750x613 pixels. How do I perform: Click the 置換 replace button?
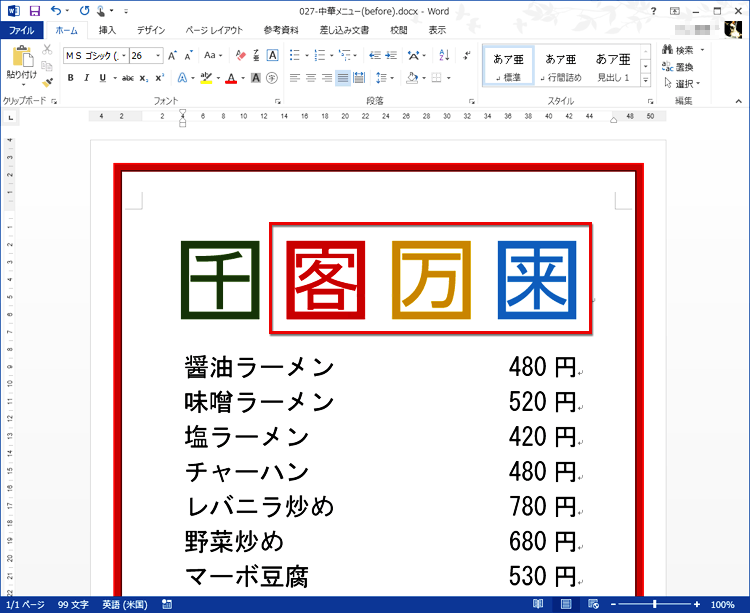[678, 67]
